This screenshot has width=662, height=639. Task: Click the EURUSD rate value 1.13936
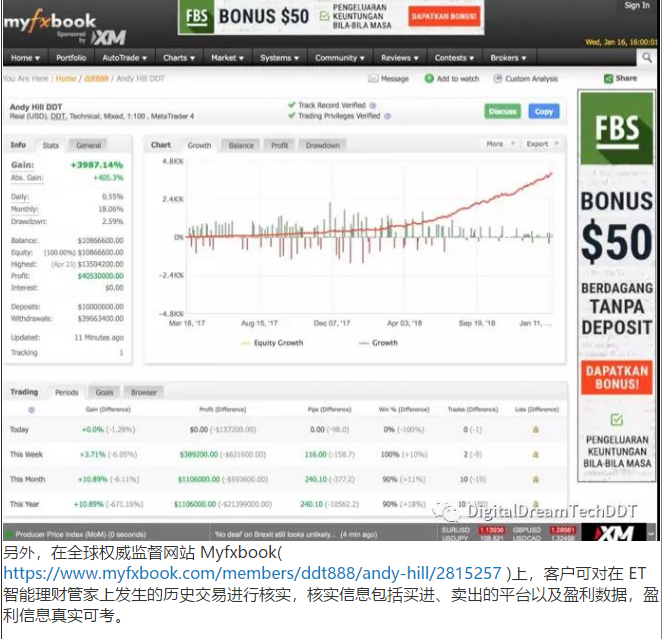click(x=491, y=530)
